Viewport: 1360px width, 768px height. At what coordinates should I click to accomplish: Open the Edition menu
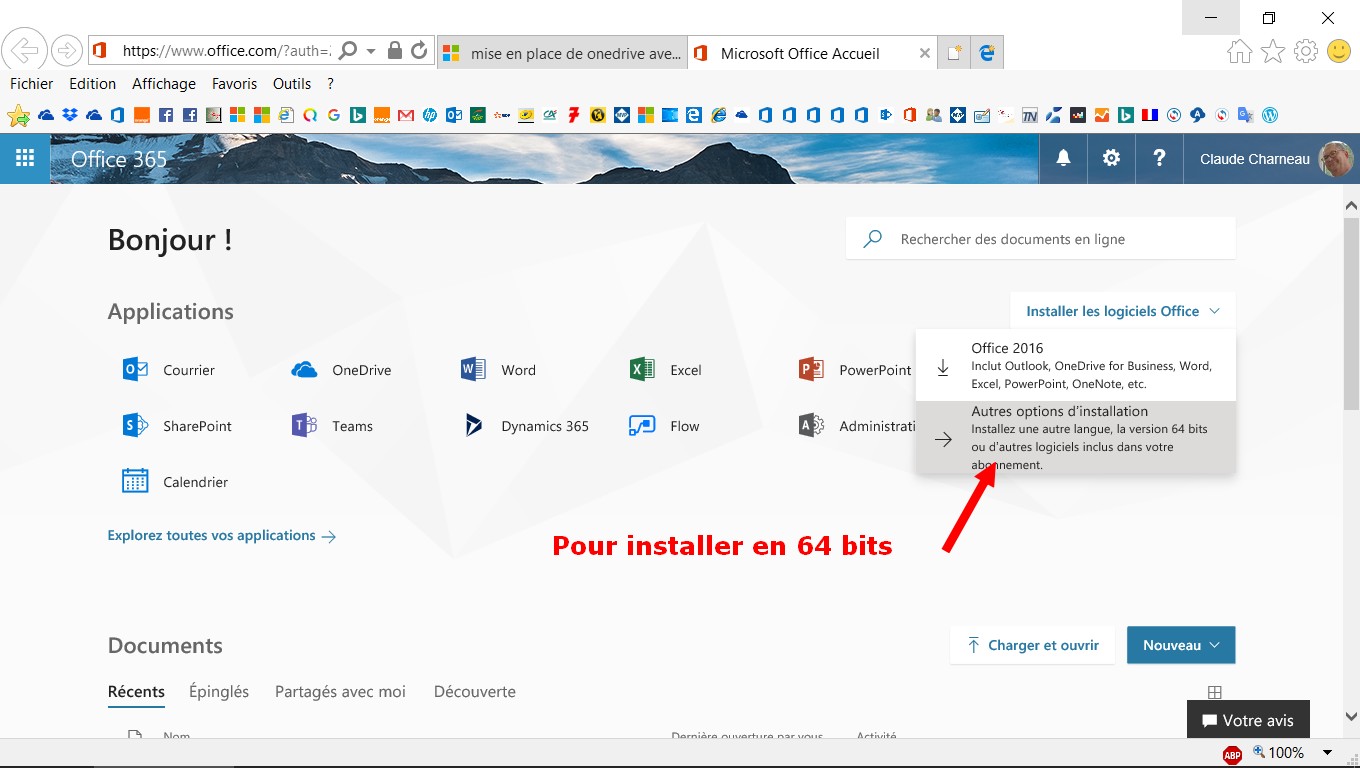(93, 84)
